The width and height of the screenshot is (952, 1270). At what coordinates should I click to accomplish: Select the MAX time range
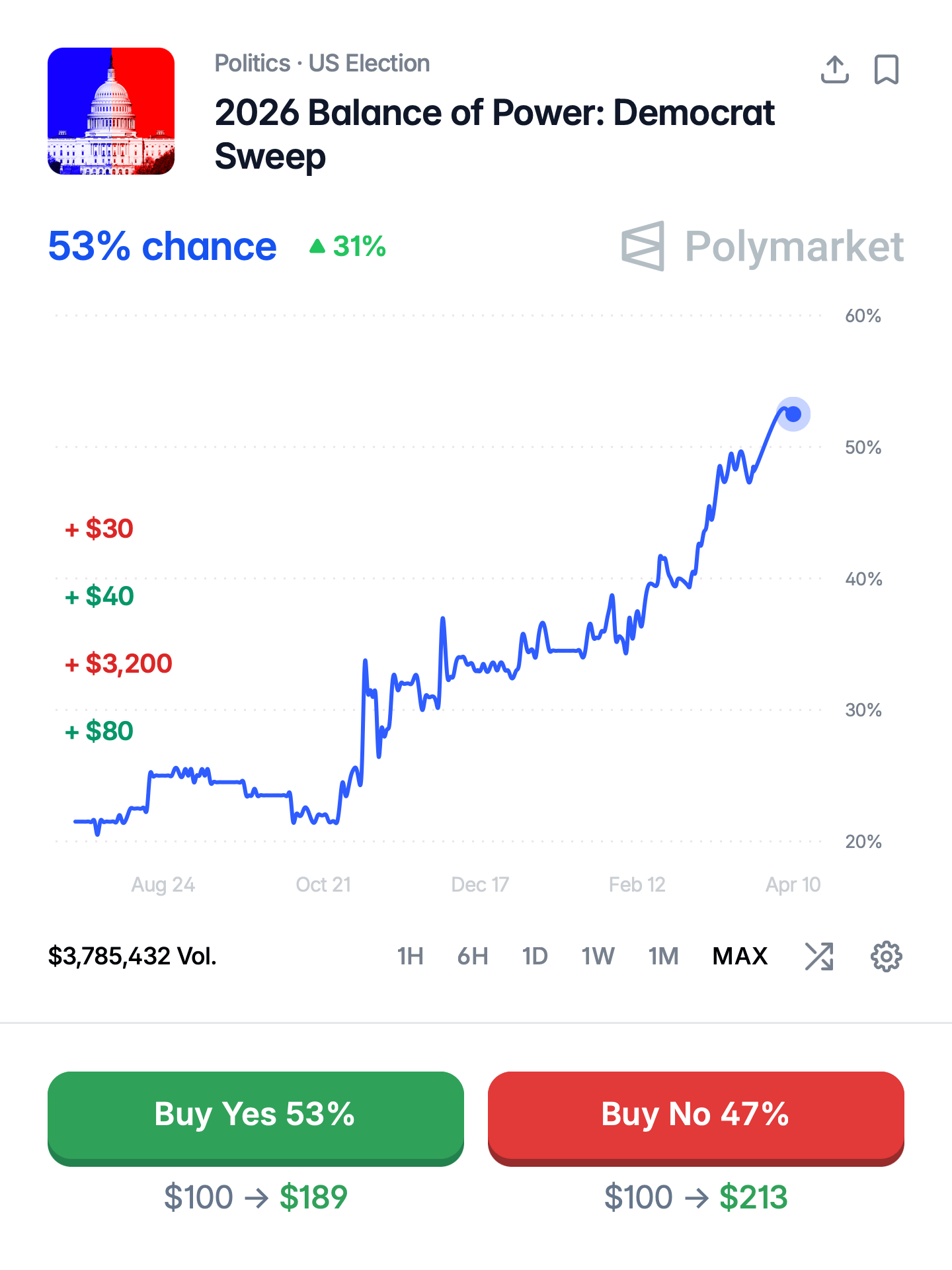click(740, 956)
